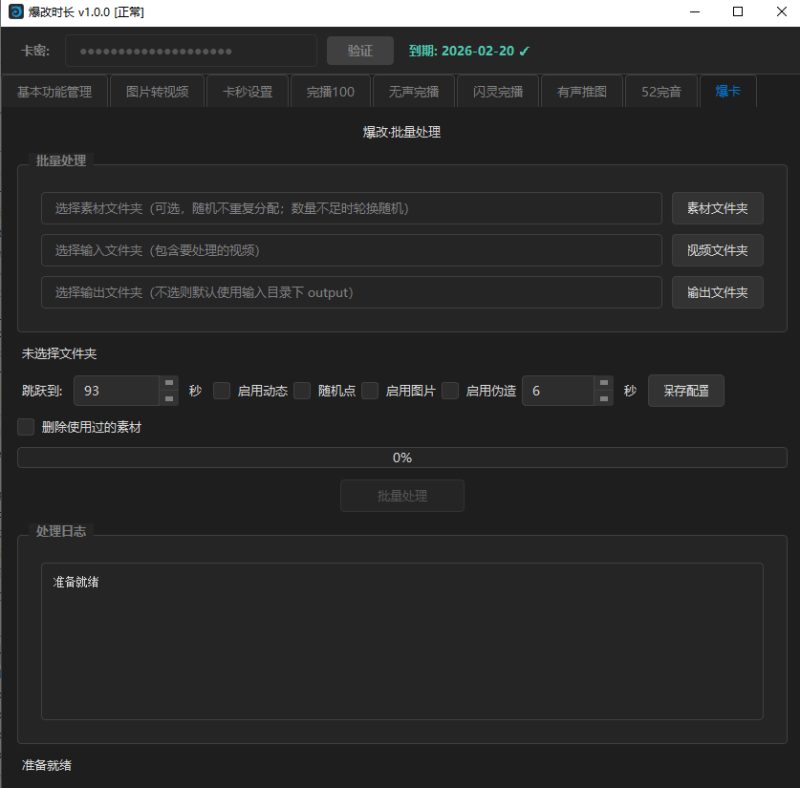Viewport: 800px width, 788px height.
Task: Click the app icon in title bar
Action: click(x=16, y=12)
